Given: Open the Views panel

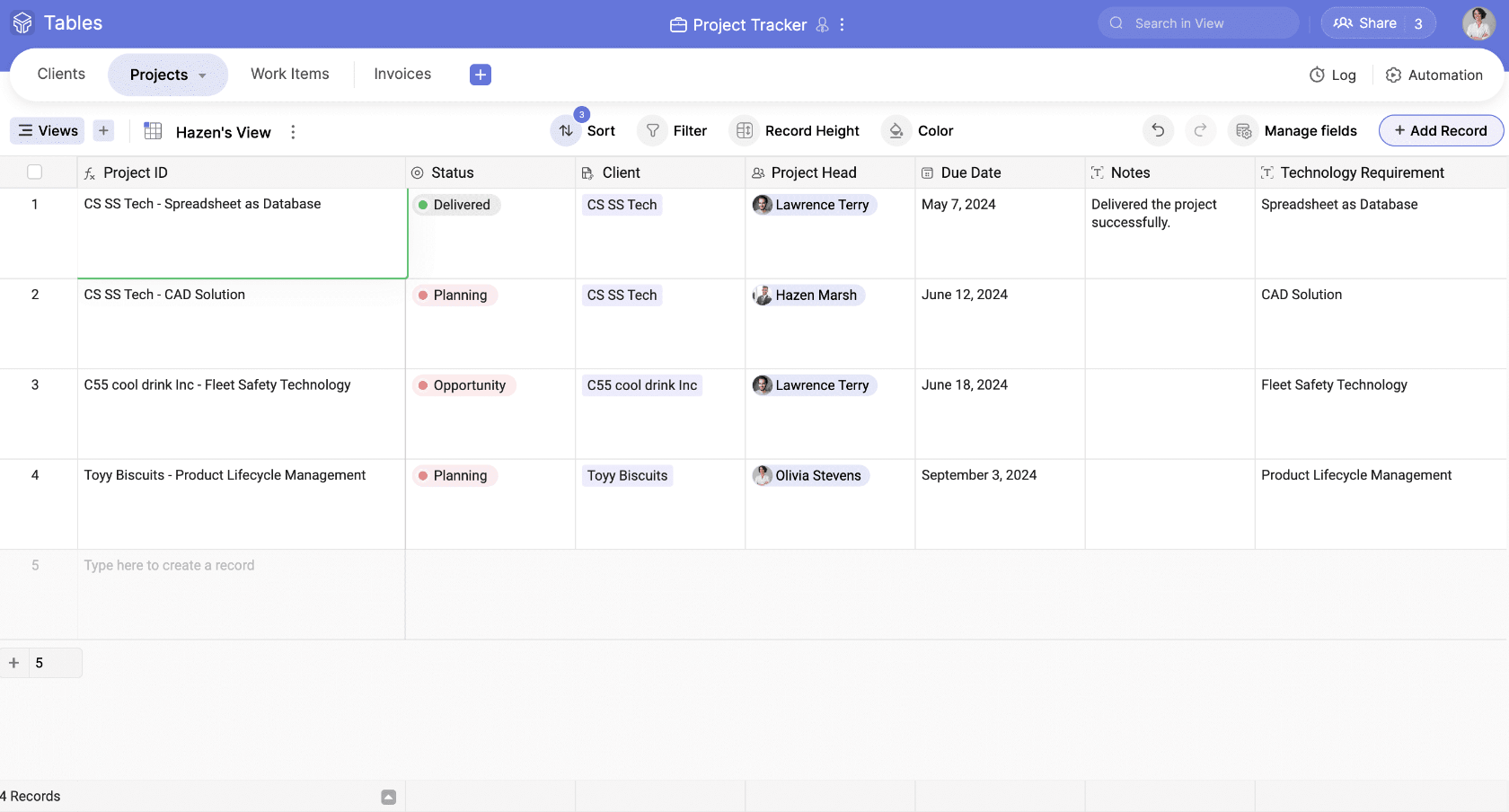Looking at the screenshot, I should [x=47, y=130].
